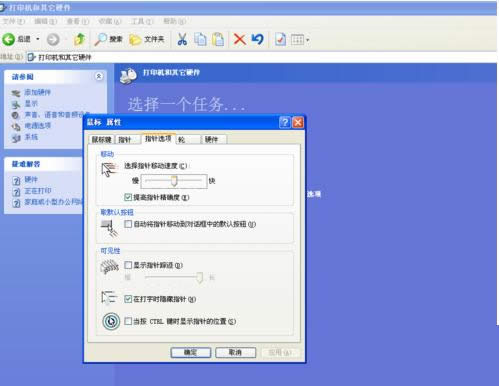Collapse the See Also sidebar panel
Viewport: 499px width, 386px height.
pos(99,76)
